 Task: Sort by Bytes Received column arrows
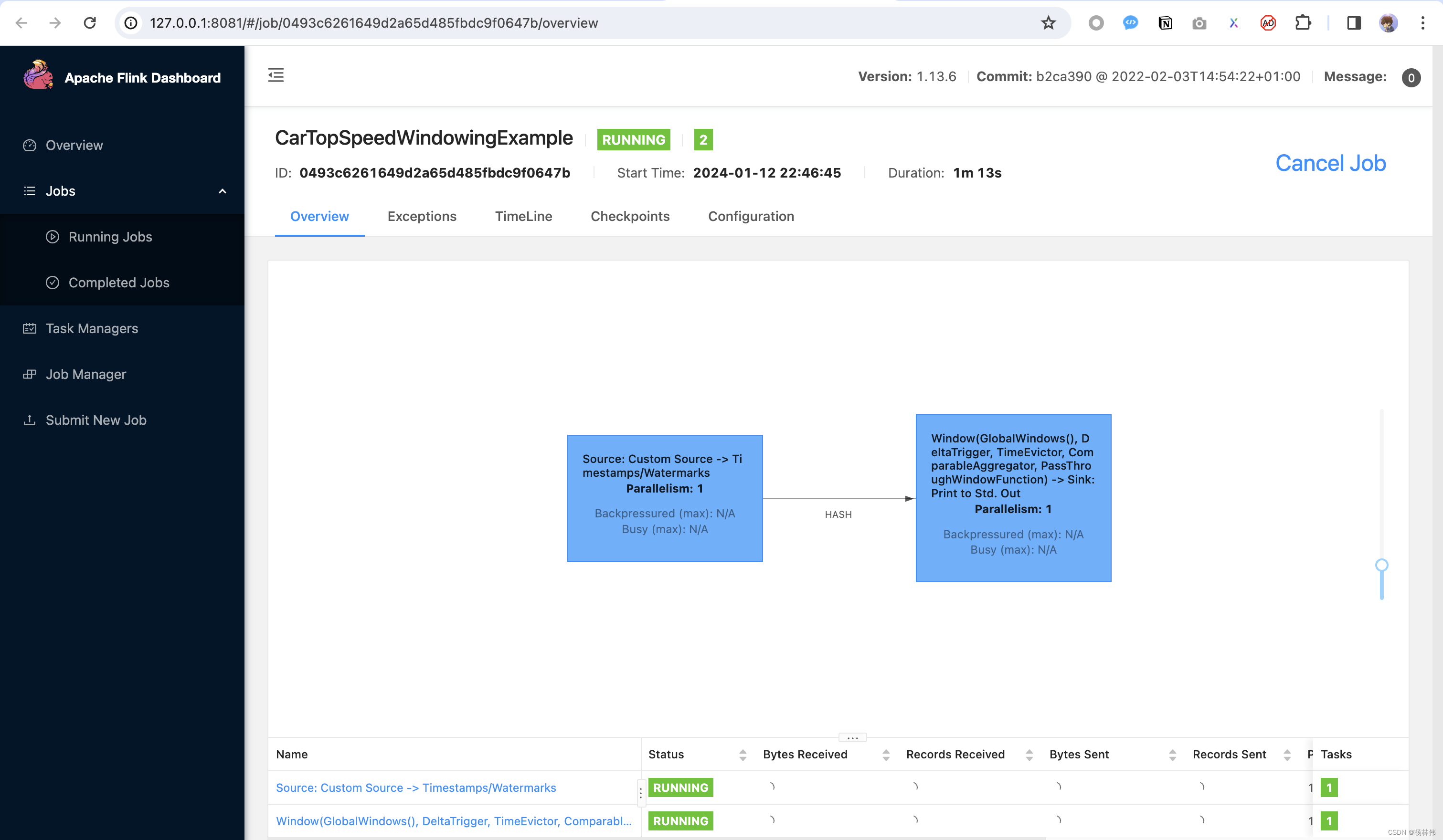(x=885, y=755)
